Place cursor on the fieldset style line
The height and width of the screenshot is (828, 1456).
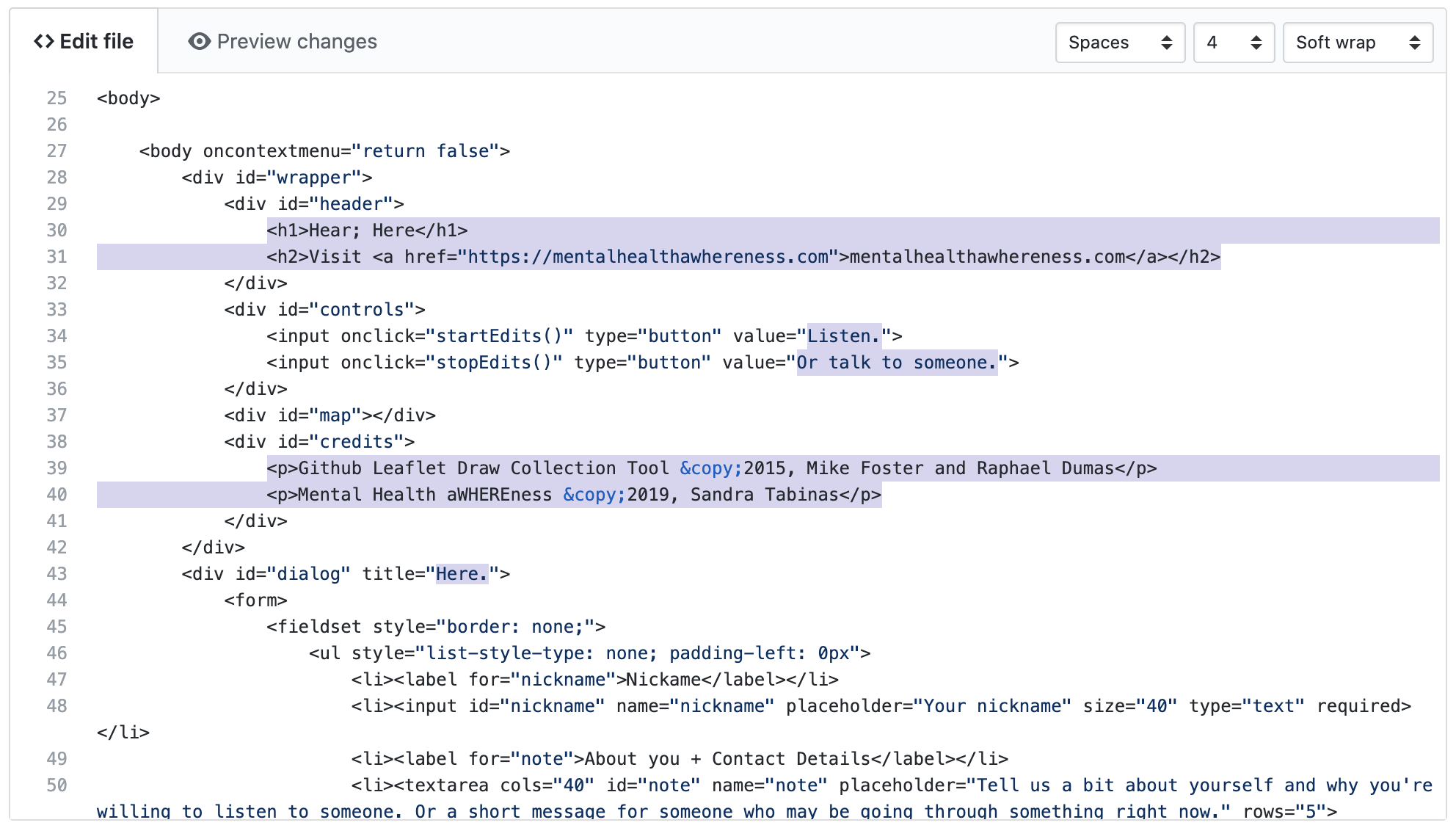(436, 627)
